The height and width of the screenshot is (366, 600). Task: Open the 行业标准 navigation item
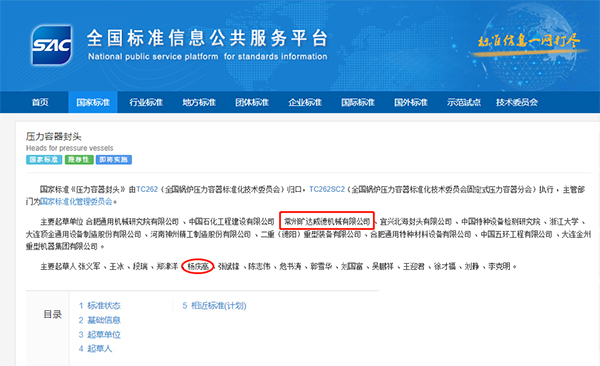(146, 102)
